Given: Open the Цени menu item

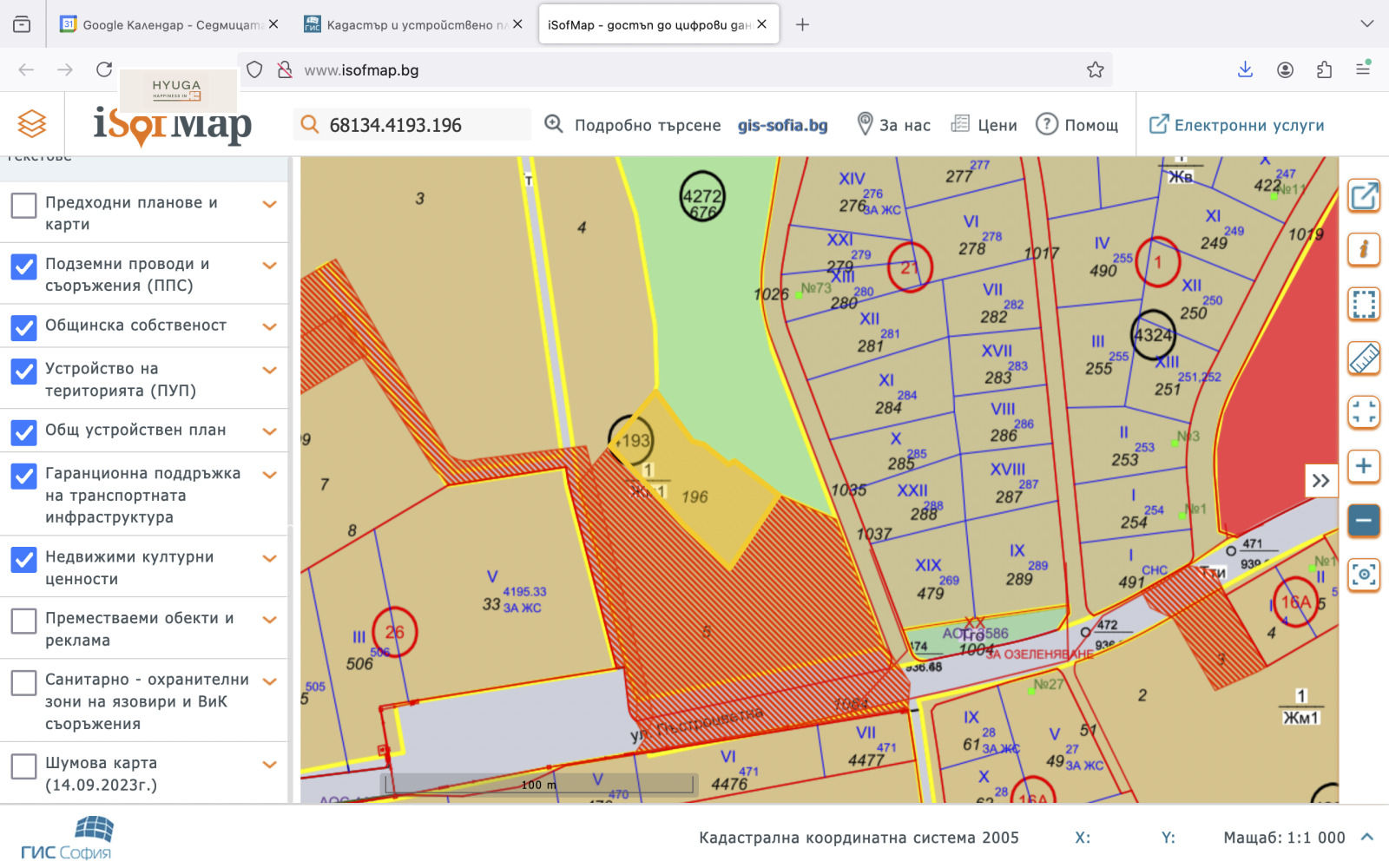Looking at the screenshot, I should [984, 125].
